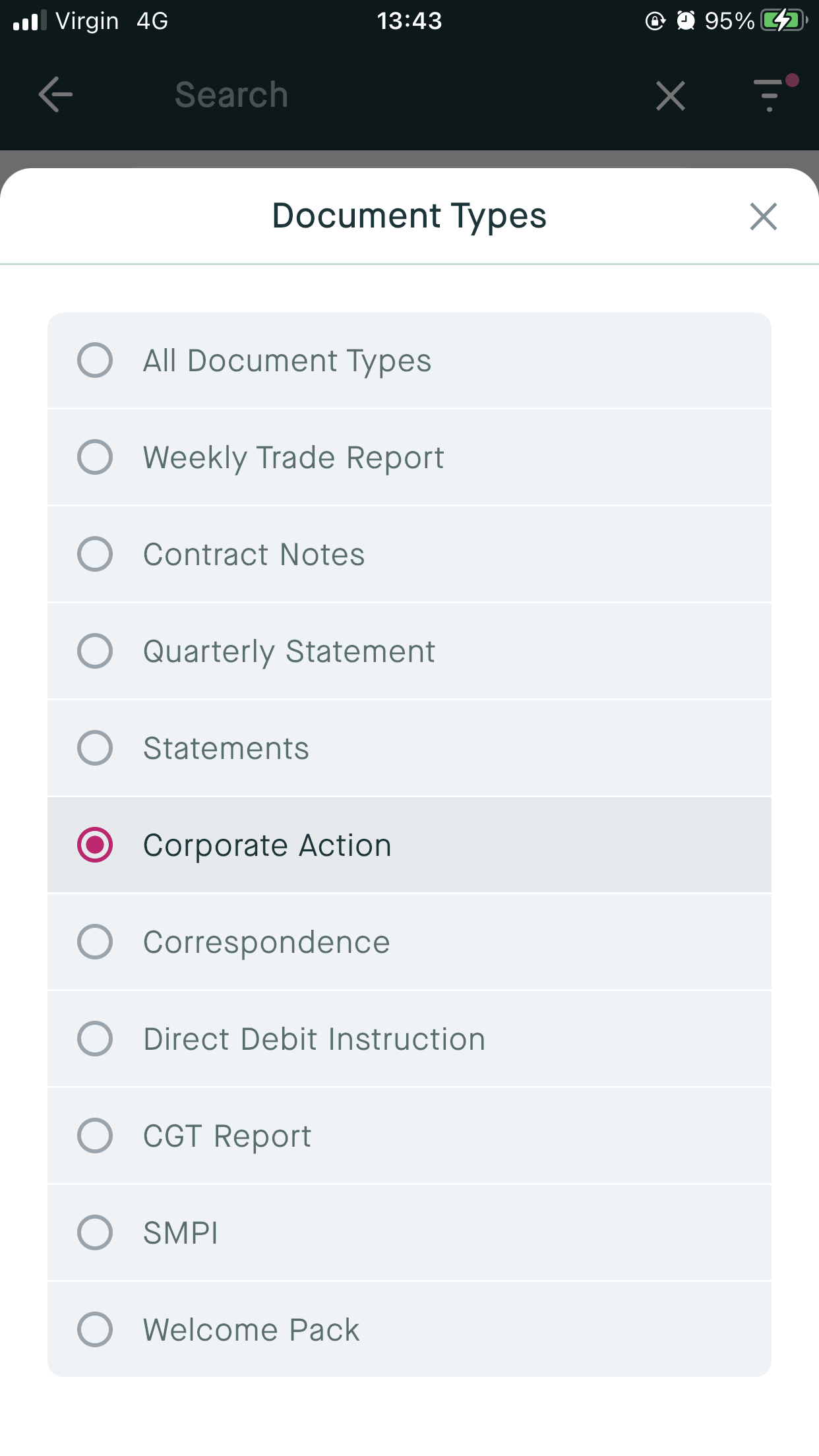
Task: Close the Document Types sheet
Action: 763,217
